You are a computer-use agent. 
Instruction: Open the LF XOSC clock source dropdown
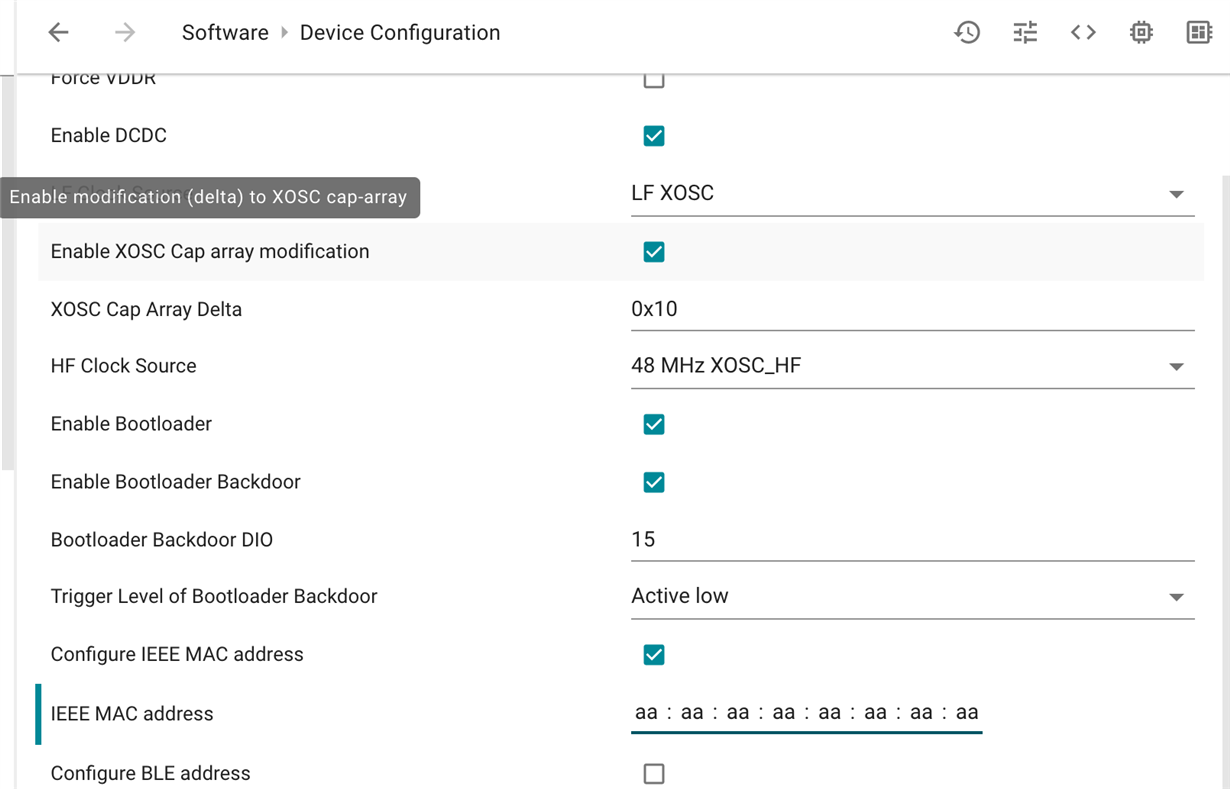(x=912, y=193)
